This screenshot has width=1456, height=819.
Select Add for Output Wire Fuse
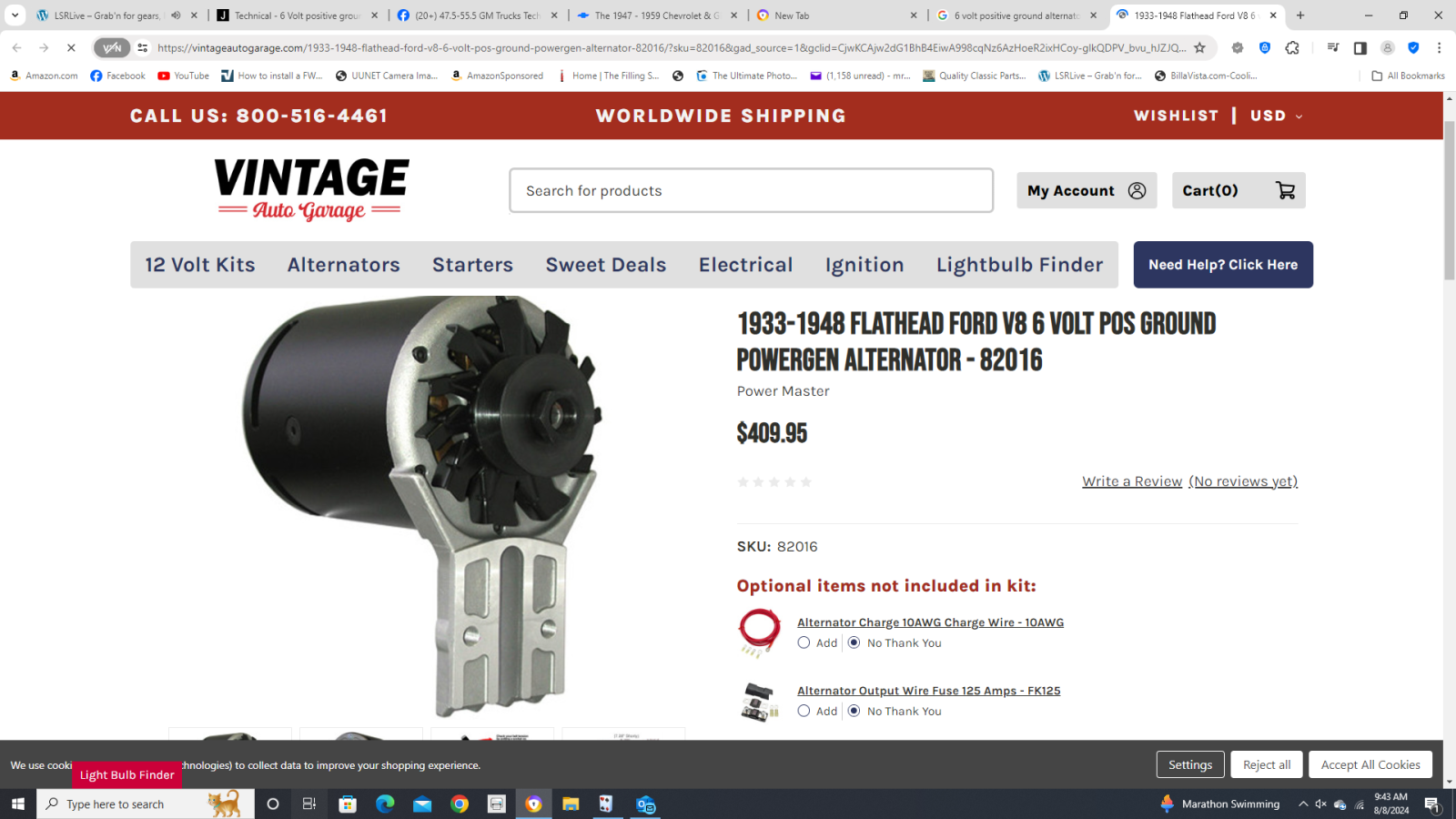[804, 711]
